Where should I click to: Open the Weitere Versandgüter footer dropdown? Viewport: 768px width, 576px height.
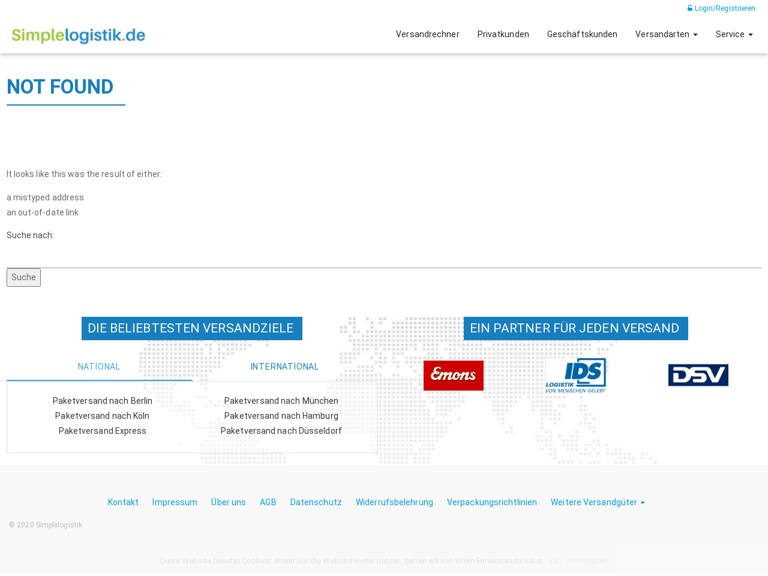pyautogui.click(x=597, y=502)
